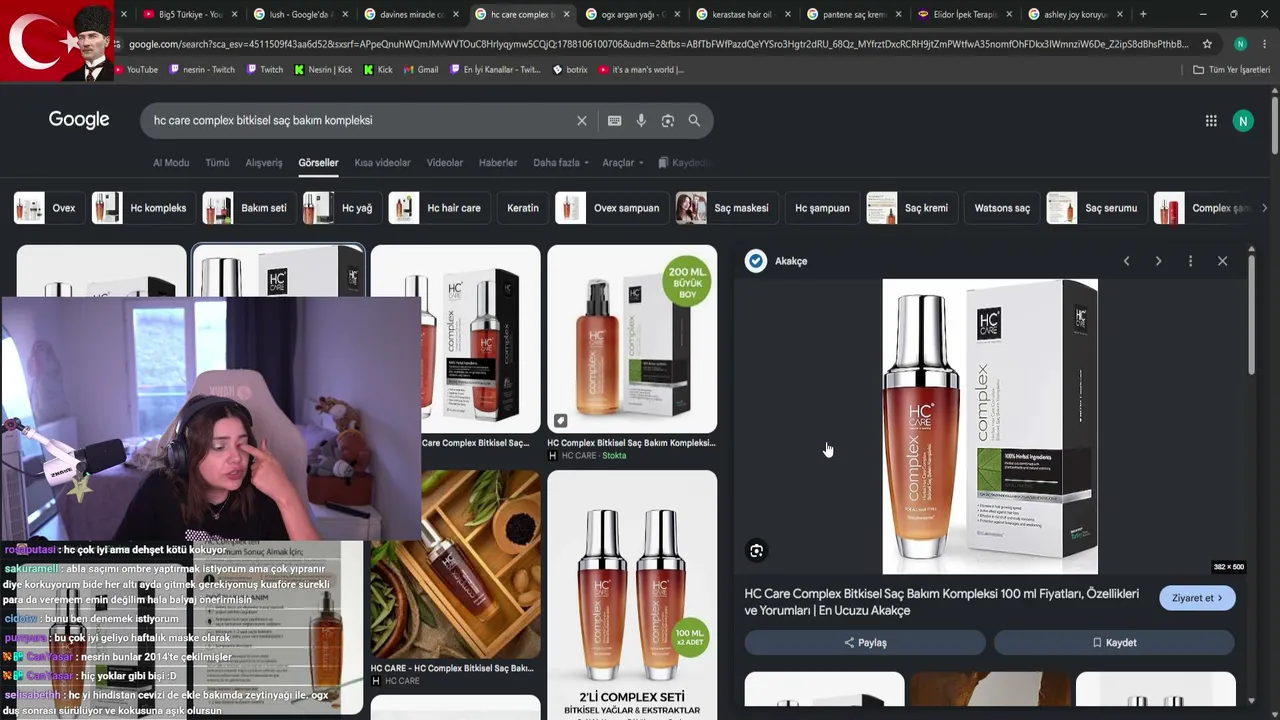Open the it's a man's world bookmark
This screenshot has width=1280, height=720.
click(641, 70)
